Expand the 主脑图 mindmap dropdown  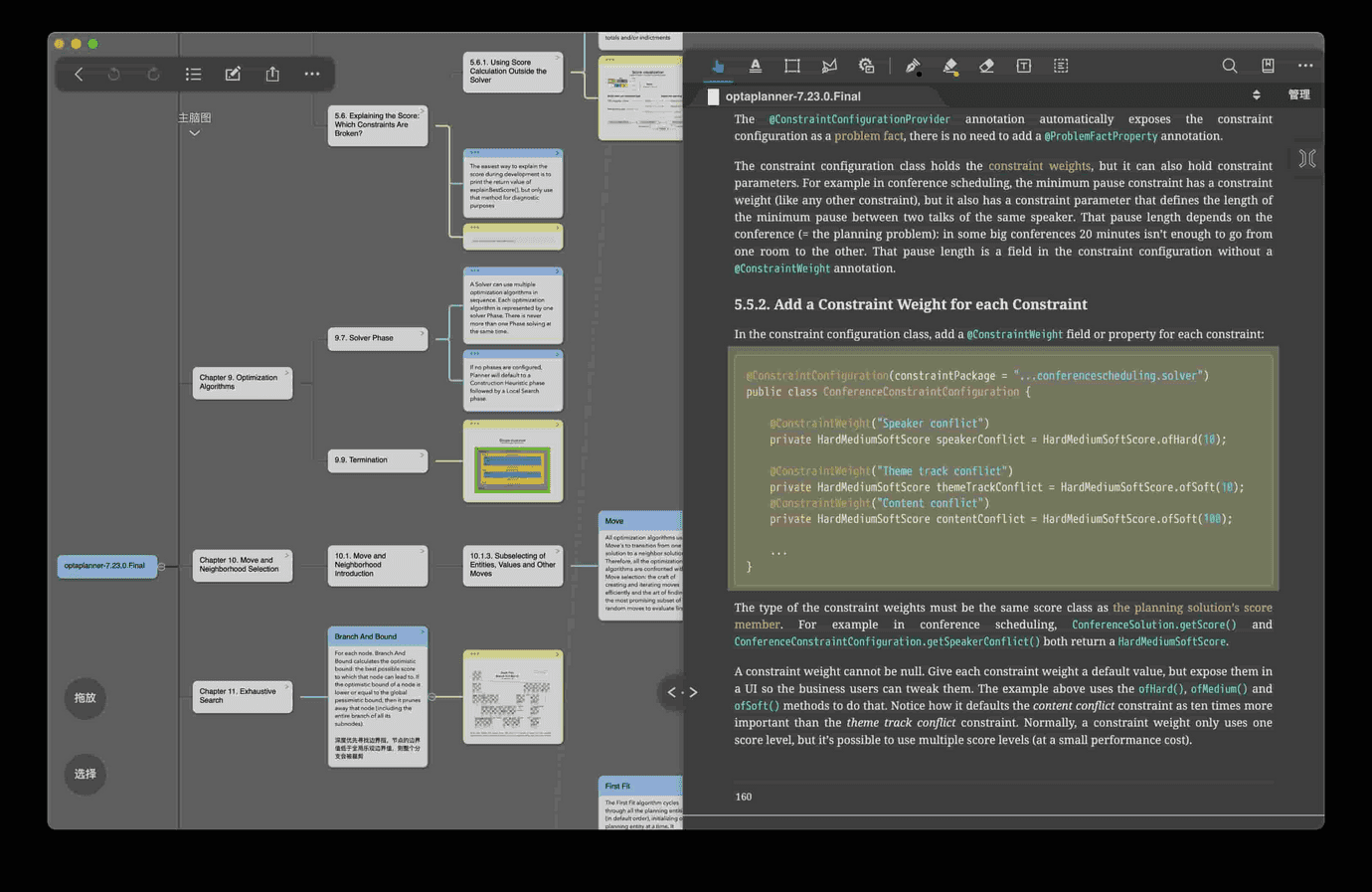195,132
